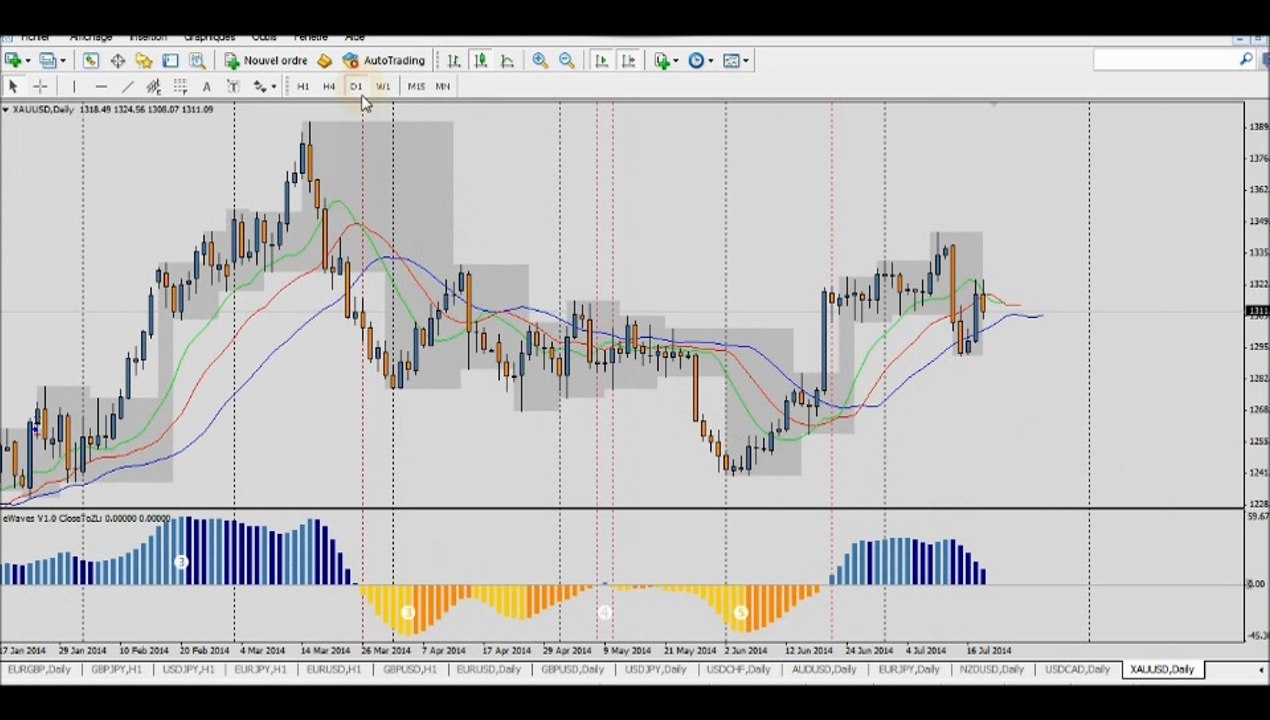Switch to USDJPY,H1 chart tab
This screenshot has width=1270, height=720.
tap(189, 669)
